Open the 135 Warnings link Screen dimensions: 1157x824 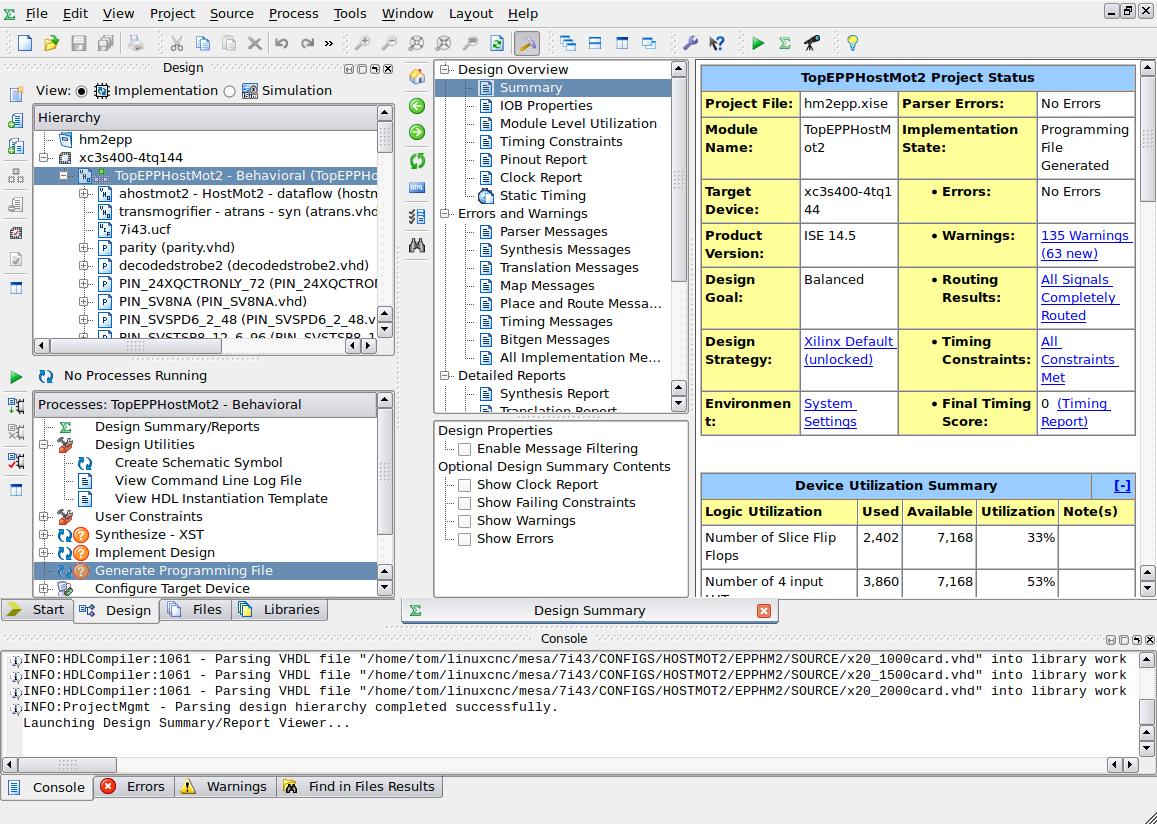click(1085, 244)
